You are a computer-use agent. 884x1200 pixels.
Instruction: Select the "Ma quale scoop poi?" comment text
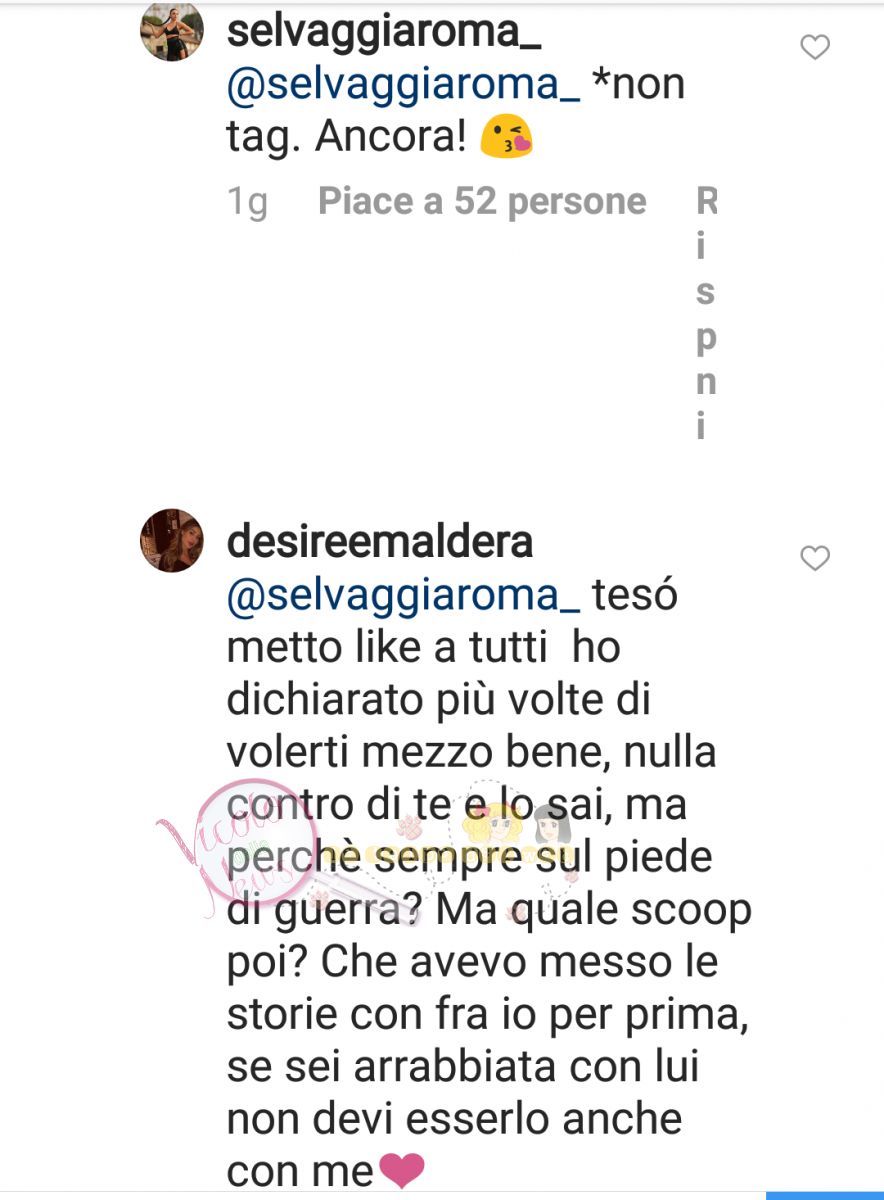490,937
